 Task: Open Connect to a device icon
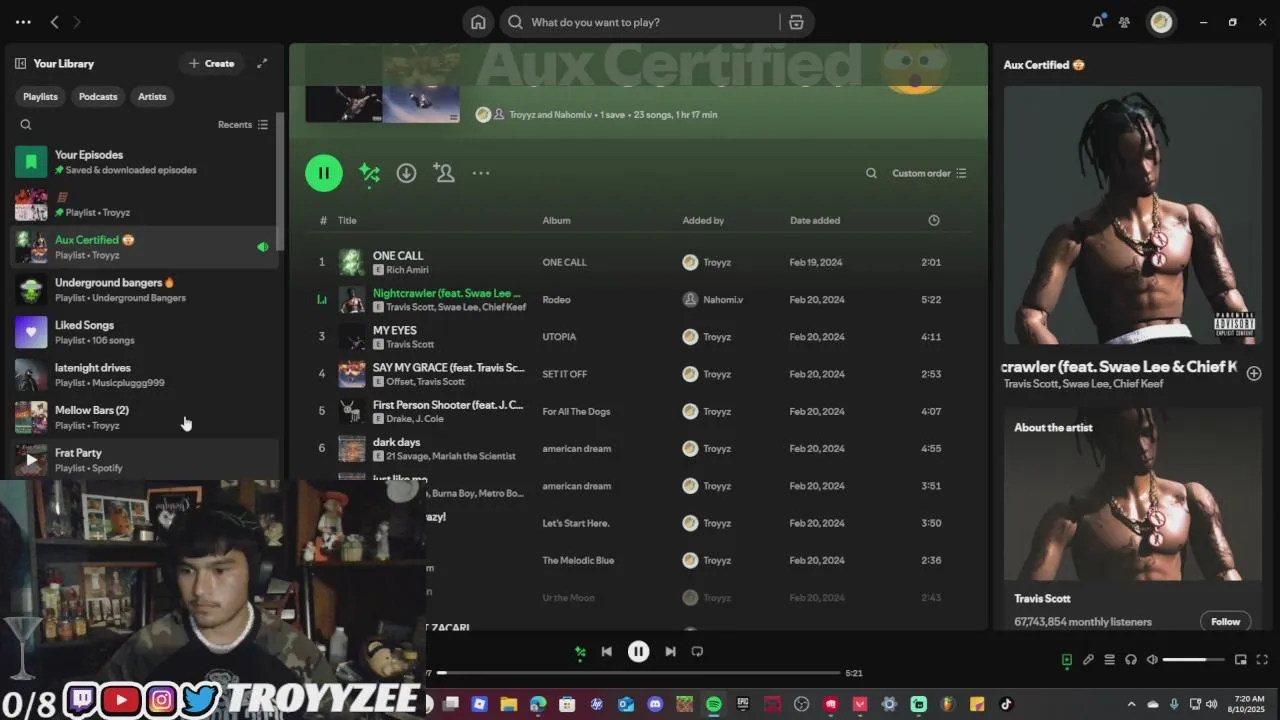pyautogui.click(x=1131, y=660)
